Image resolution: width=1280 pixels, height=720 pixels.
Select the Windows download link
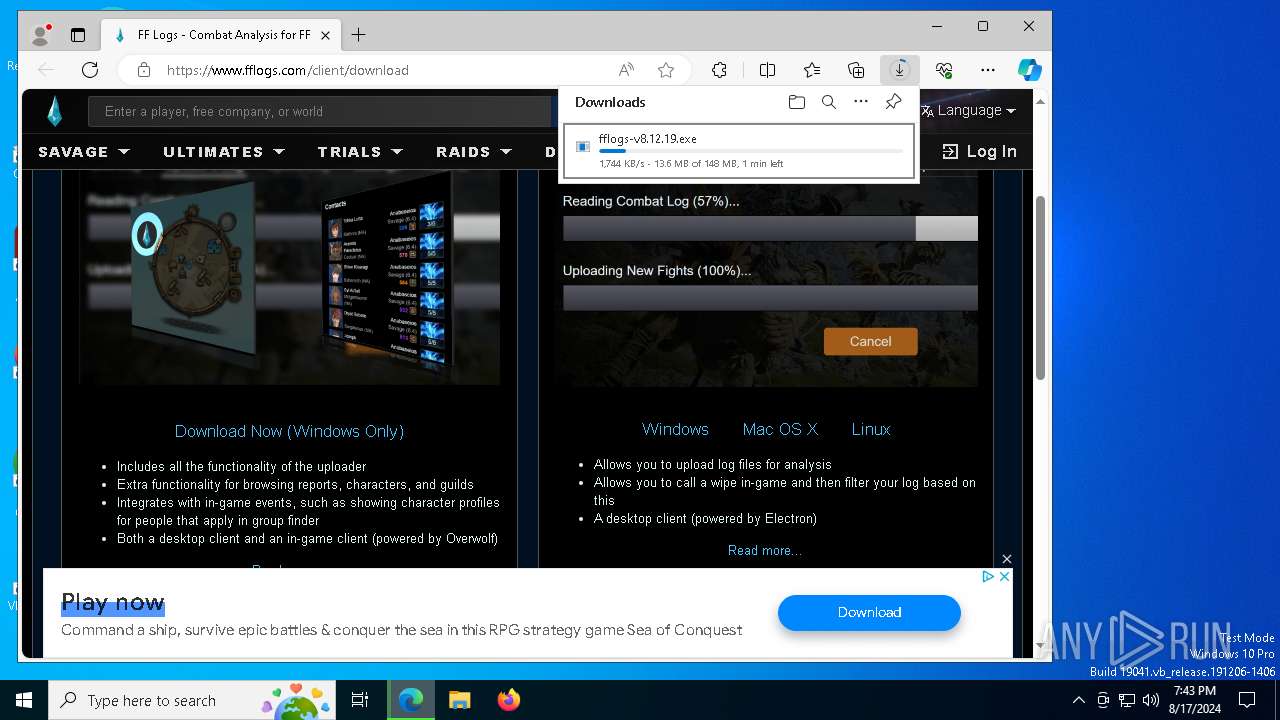(675, 429)
